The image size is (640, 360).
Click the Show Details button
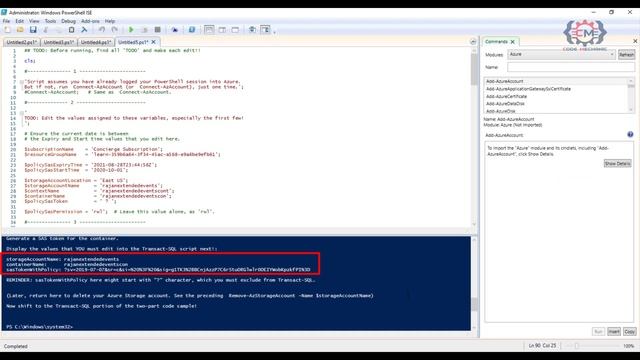point(617,164)
